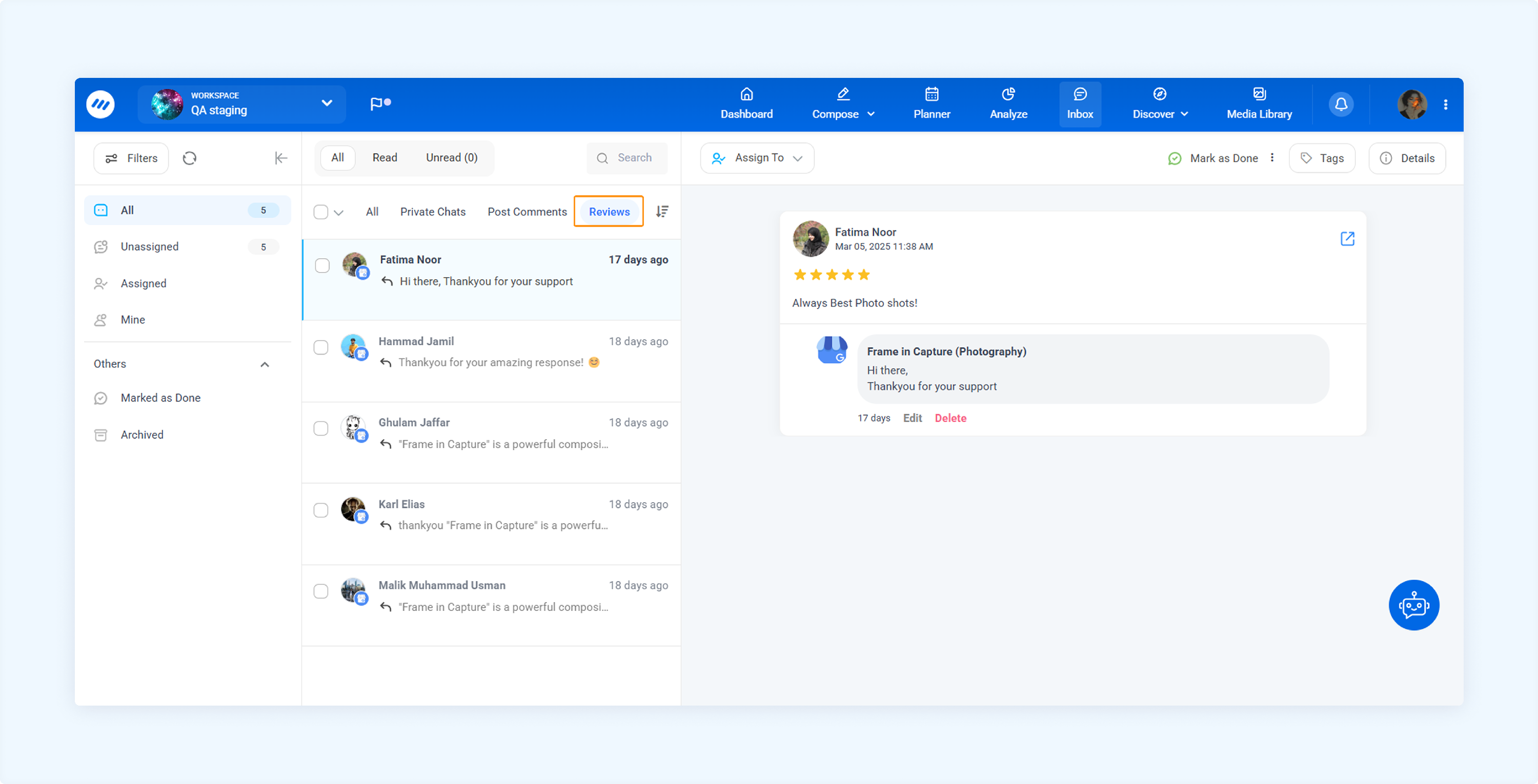This screenshot has width=1538, height=784.
Task: Check the Ghulam Jaffar conversation checkbox
Action: 320,428
